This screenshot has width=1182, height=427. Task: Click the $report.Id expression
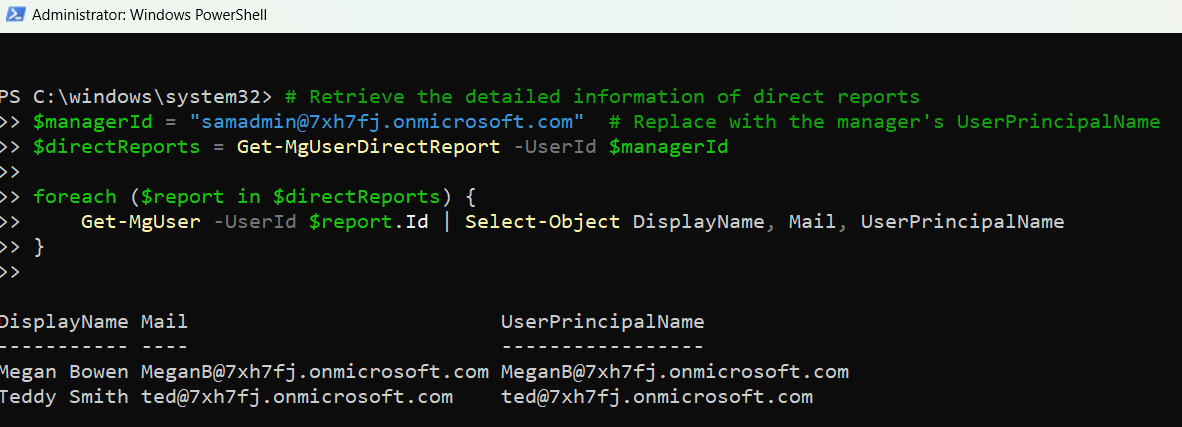coord(368,222)
